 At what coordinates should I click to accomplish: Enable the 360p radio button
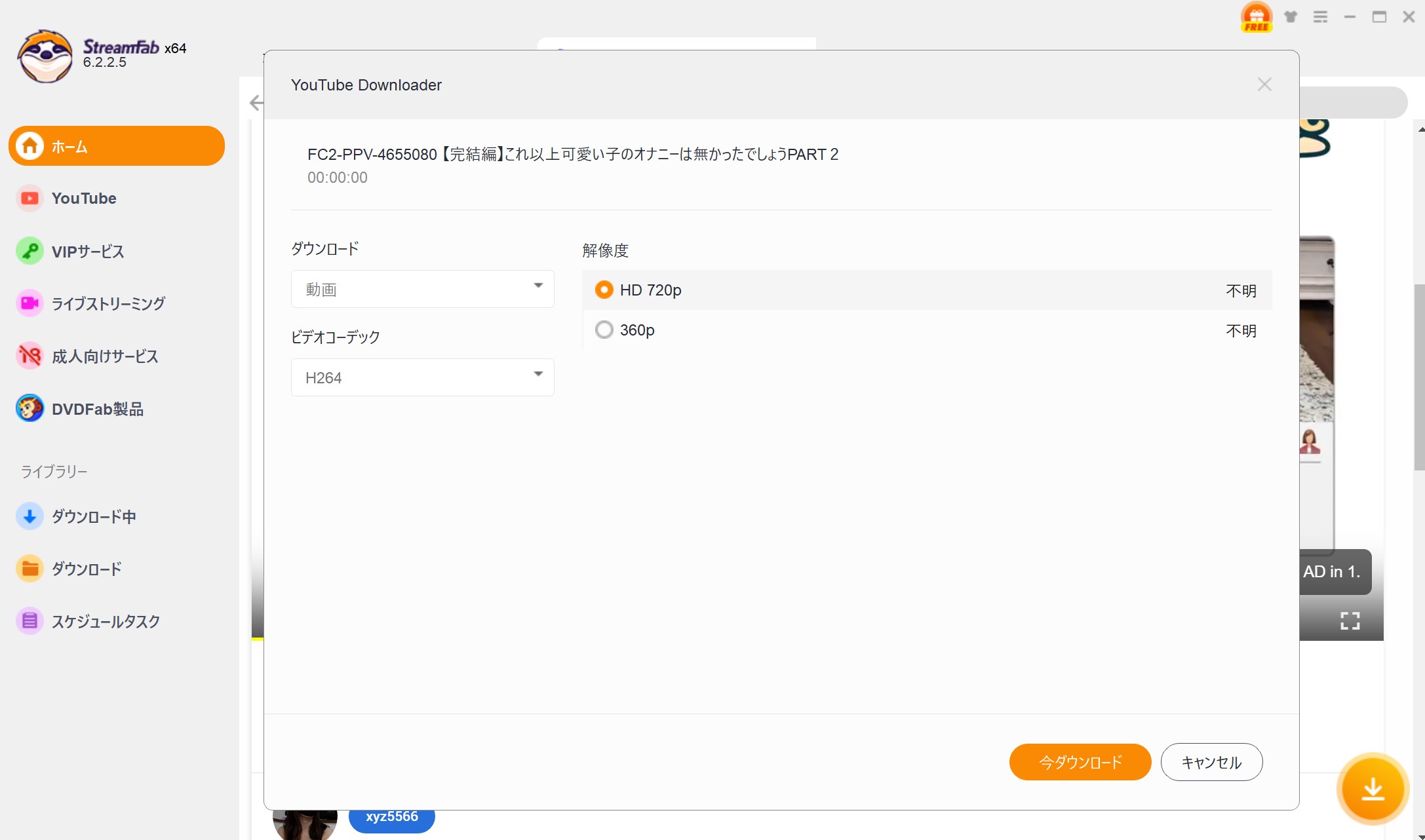tap(604, 330)
